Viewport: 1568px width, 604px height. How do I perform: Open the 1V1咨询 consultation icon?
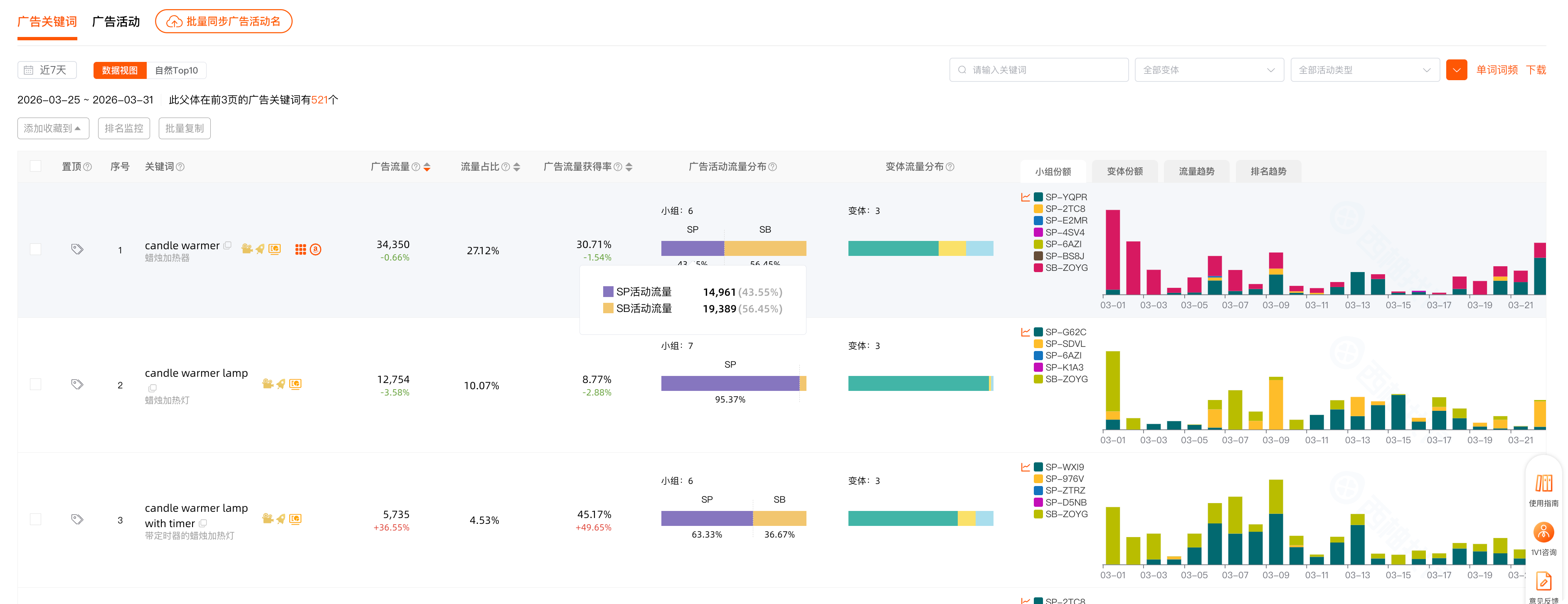[x=1543, y=533]
